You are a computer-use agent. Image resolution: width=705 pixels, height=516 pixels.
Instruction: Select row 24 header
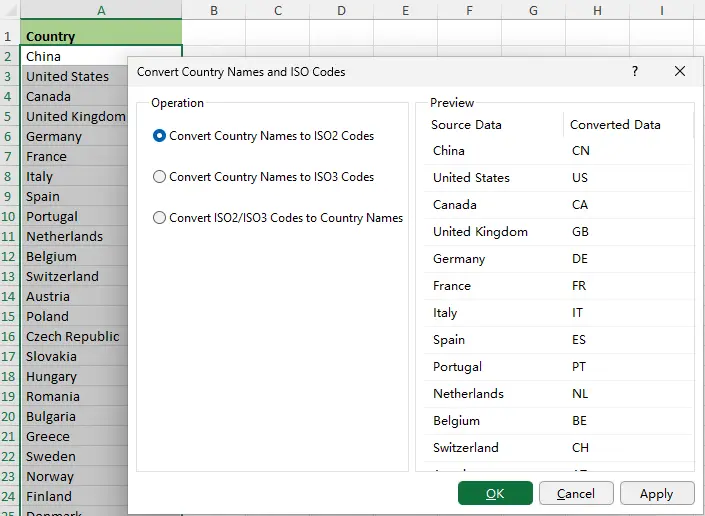point(8,496)
